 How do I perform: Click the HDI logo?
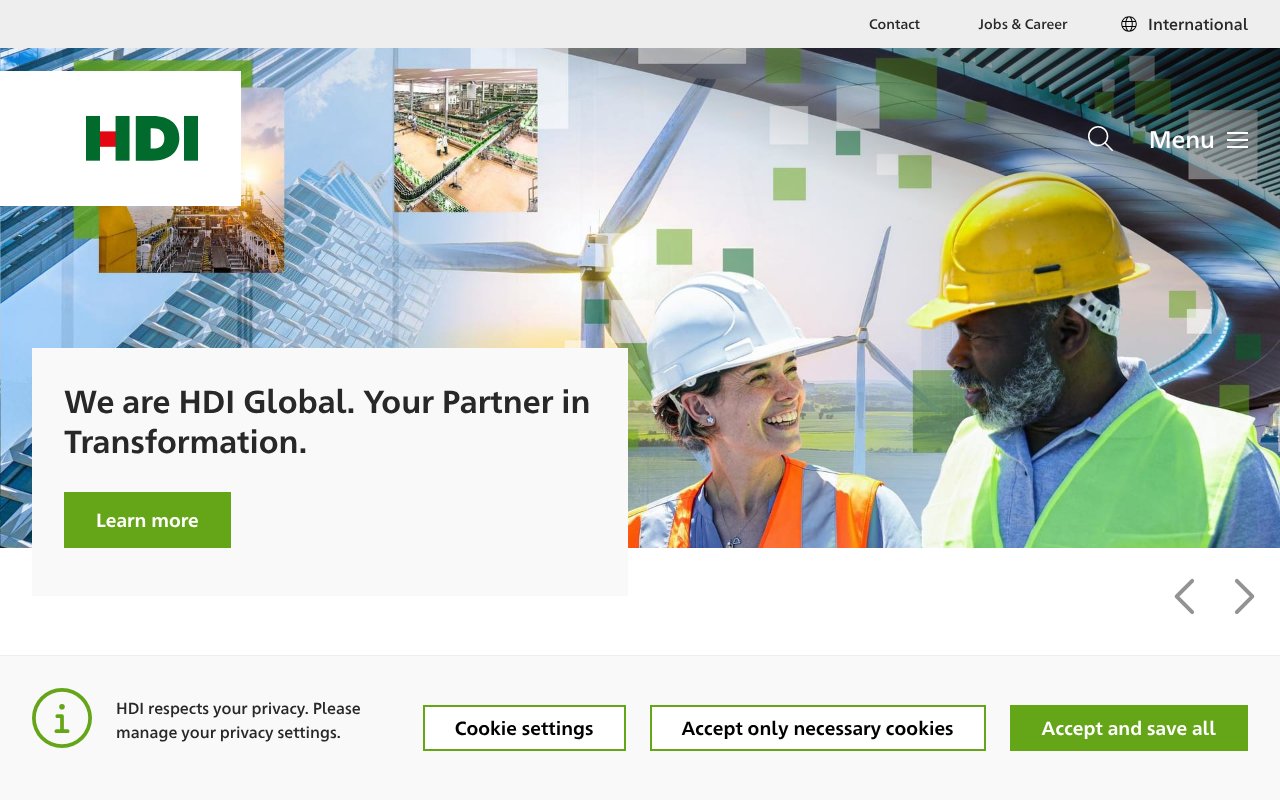[143, 137]
